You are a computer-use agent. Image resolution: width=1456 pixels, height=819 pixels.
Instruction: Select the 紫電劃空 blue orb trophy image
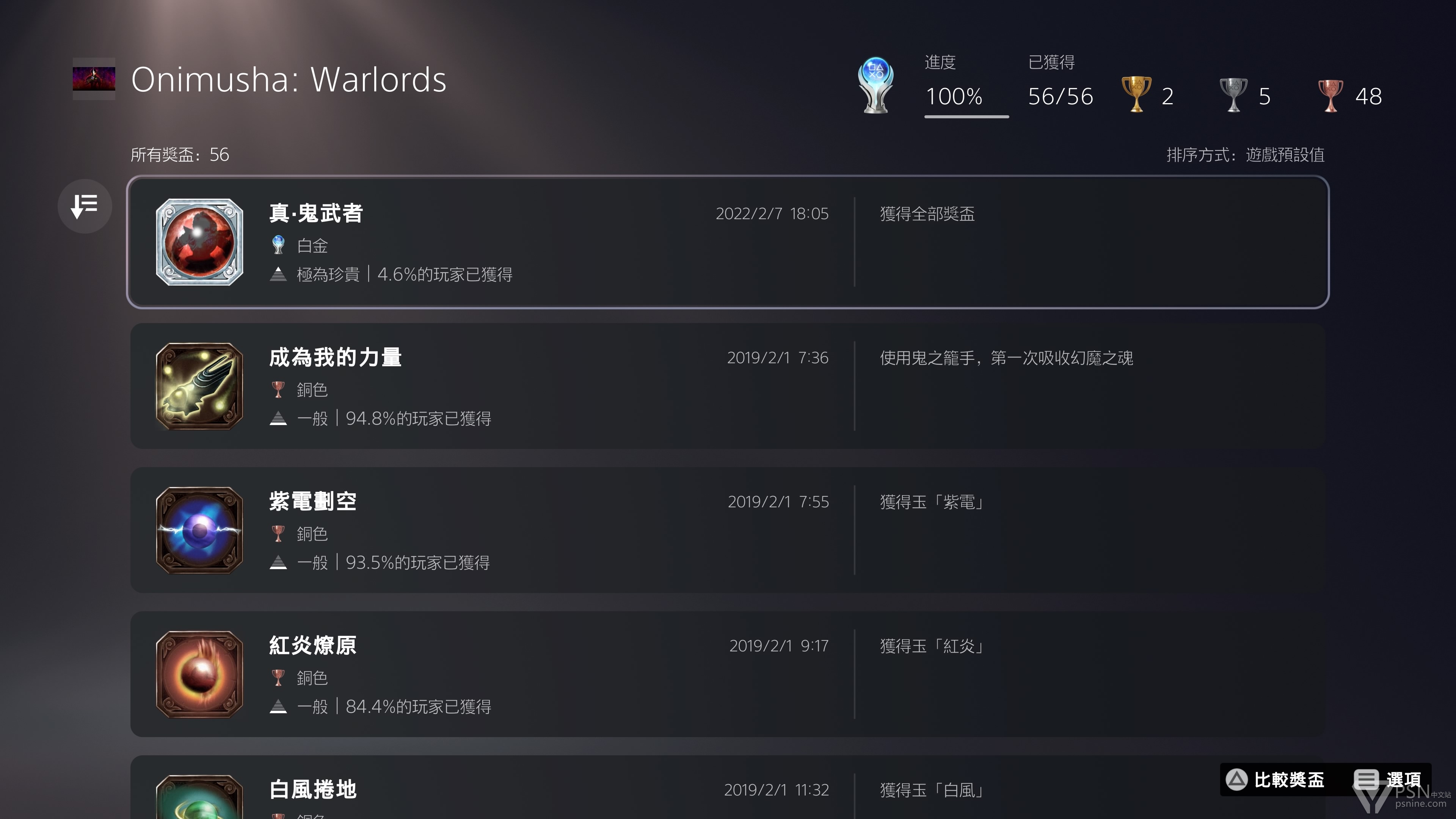tap(199, 530)
